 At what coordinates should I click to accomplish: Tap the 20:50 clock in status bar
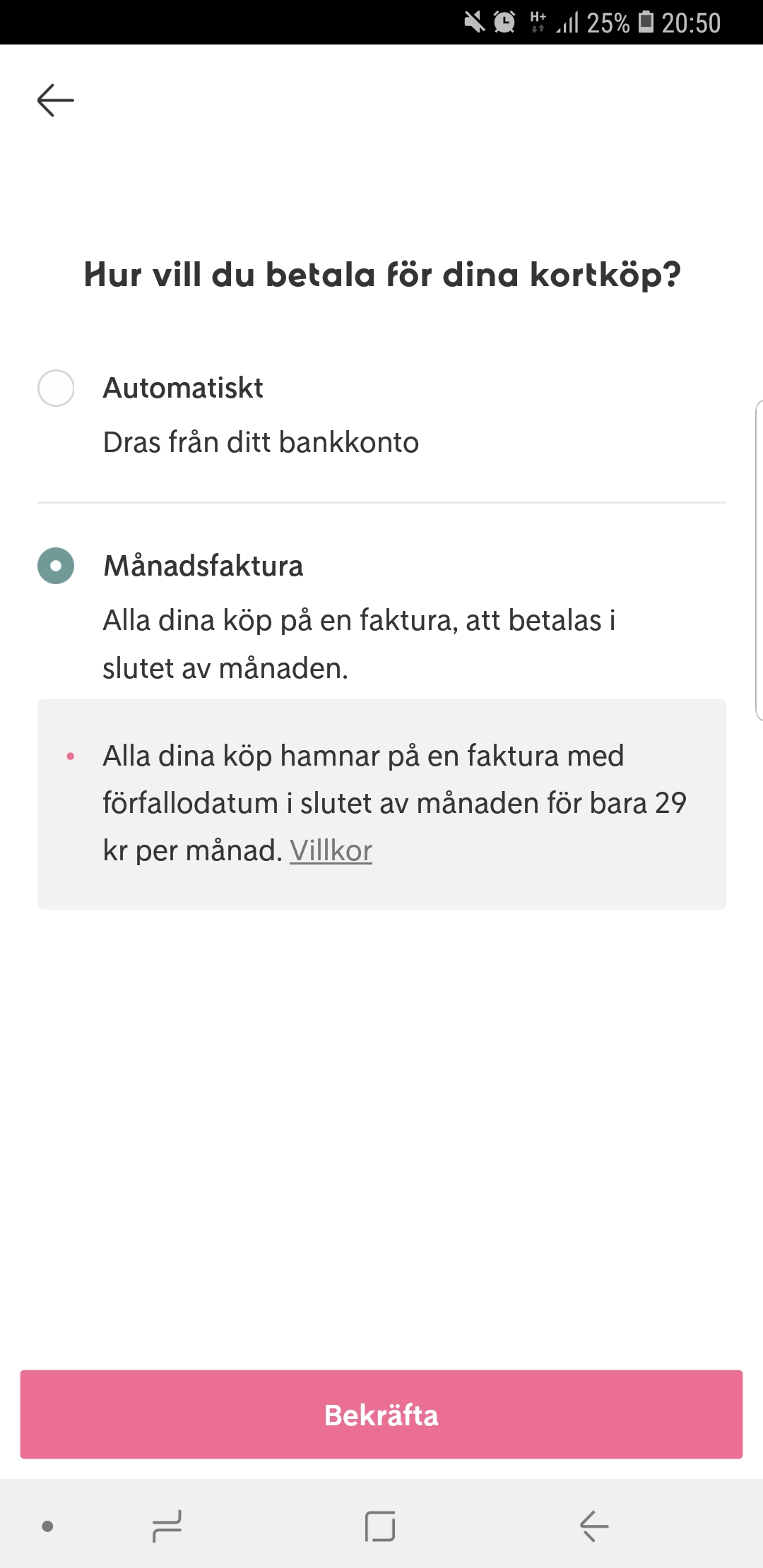tap(691, 23)
